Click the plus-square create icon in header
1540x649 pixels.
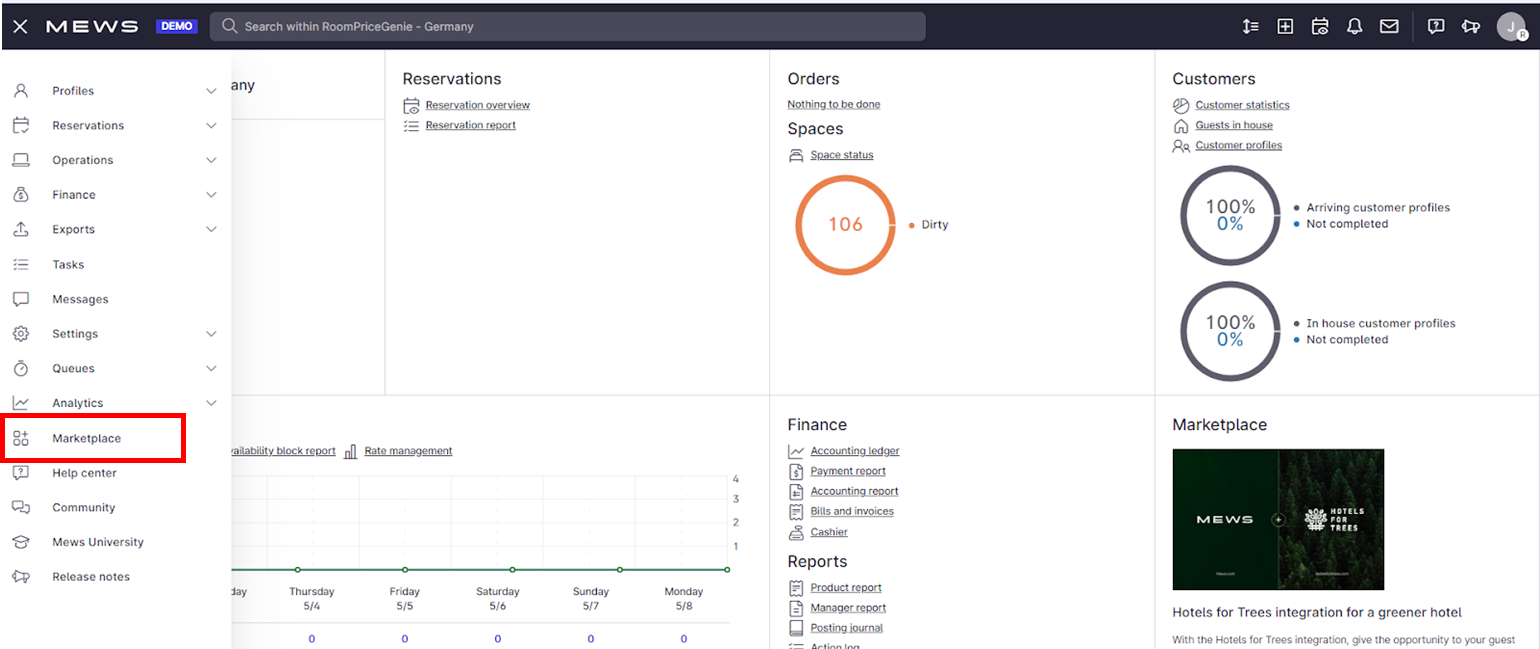click(x=1285, y=27)
